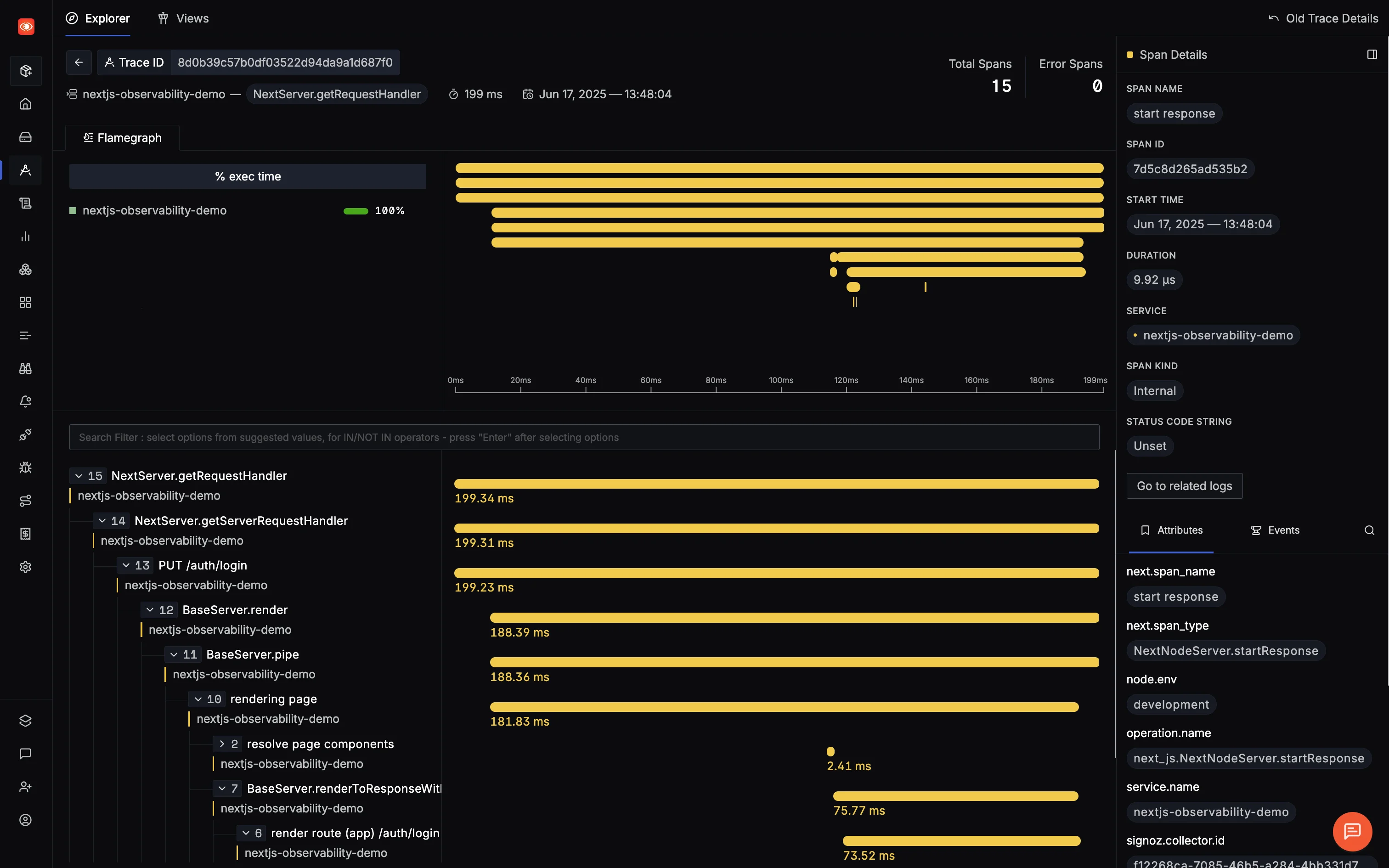Screen dimensions: 1389x868
Task: Click the Go to related logs button
Action: 1184,485
